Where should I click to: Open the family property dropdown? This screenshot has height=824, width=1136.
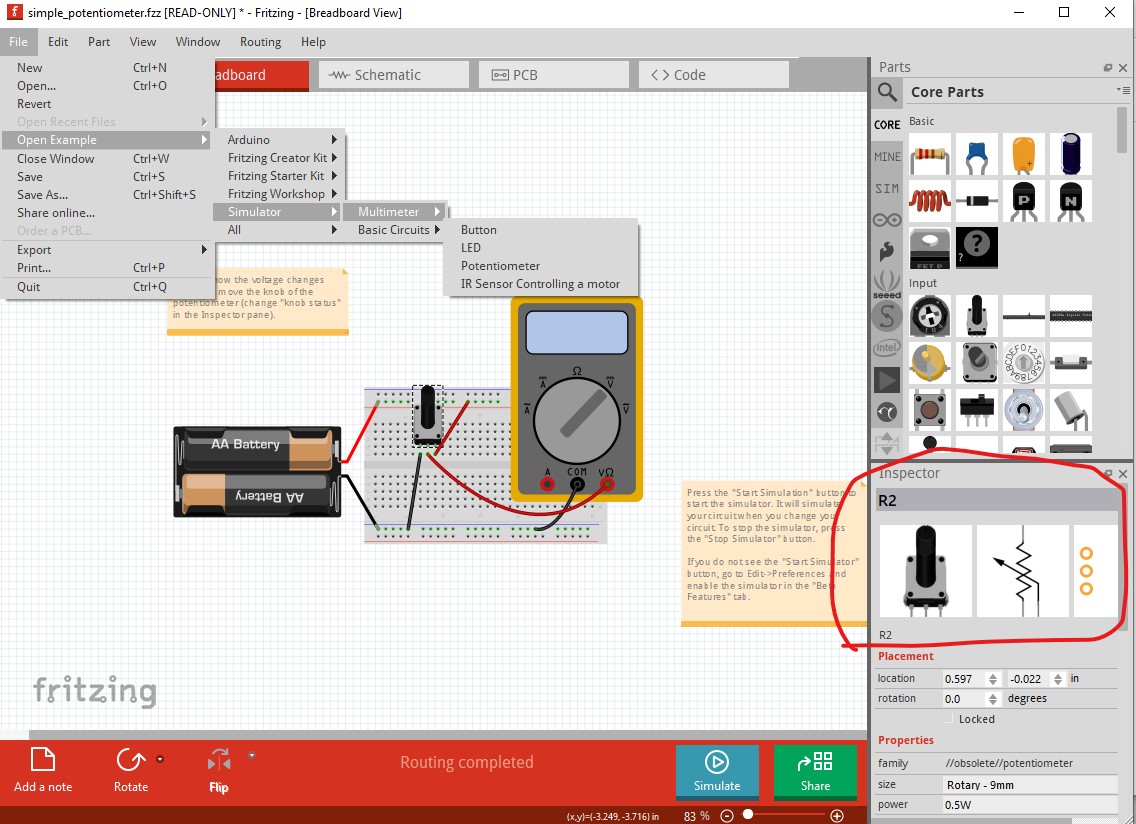click(1030, 763)
